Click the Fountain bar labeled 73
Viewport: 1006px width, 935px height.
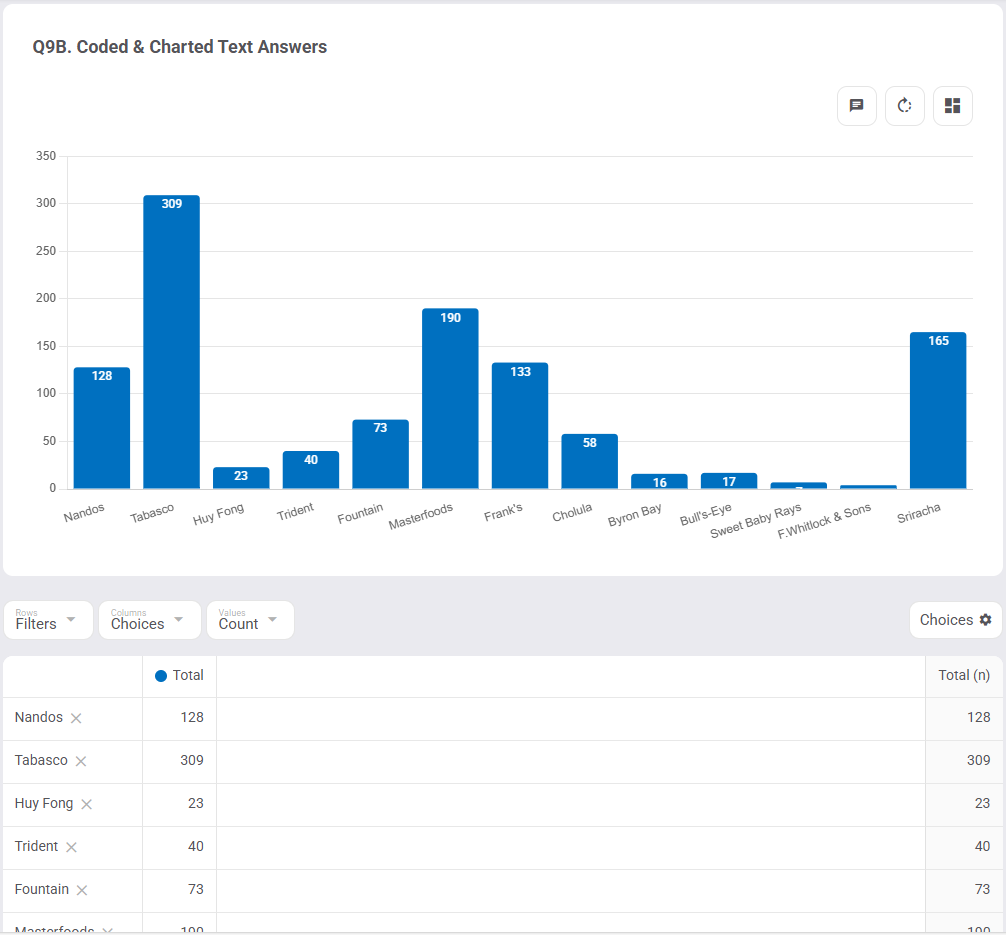[x=380, y=454]
